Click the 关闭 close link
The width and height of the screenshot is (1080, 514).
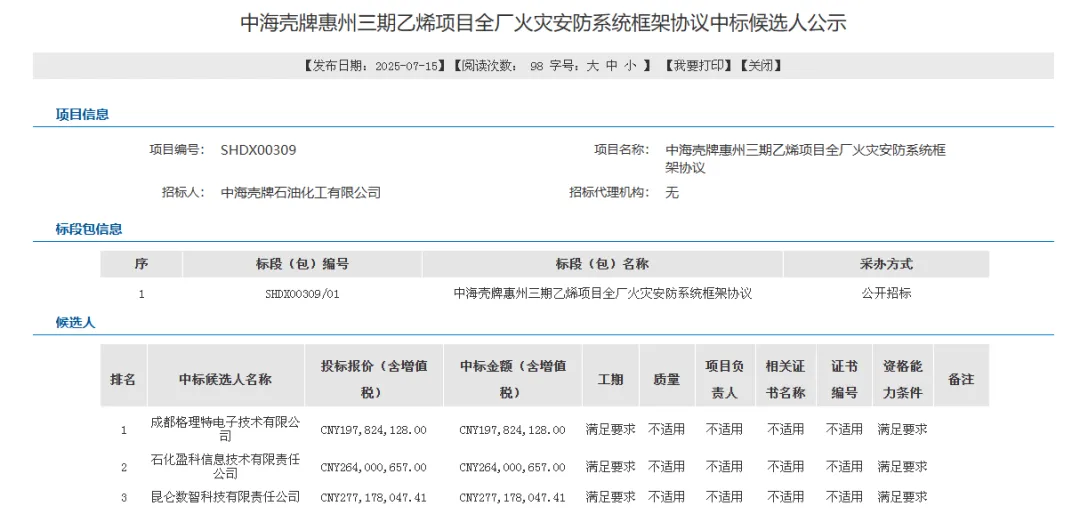pyautogui.click(x=761, y=66)
